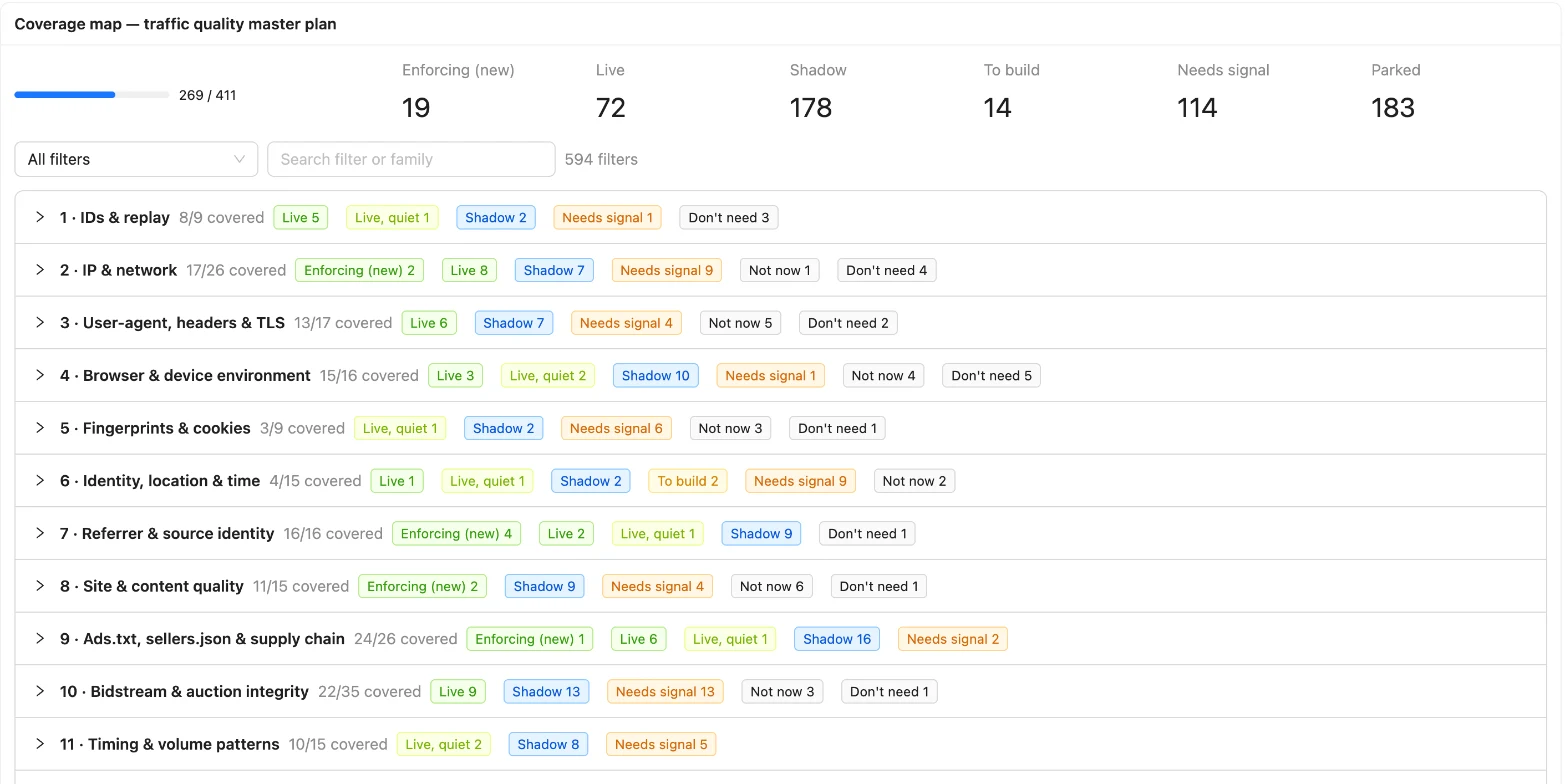Click Coverage map — traffic quality master plan title
Image resolution: width=1565 pixels, height=784 pixels.
point(175,24)
